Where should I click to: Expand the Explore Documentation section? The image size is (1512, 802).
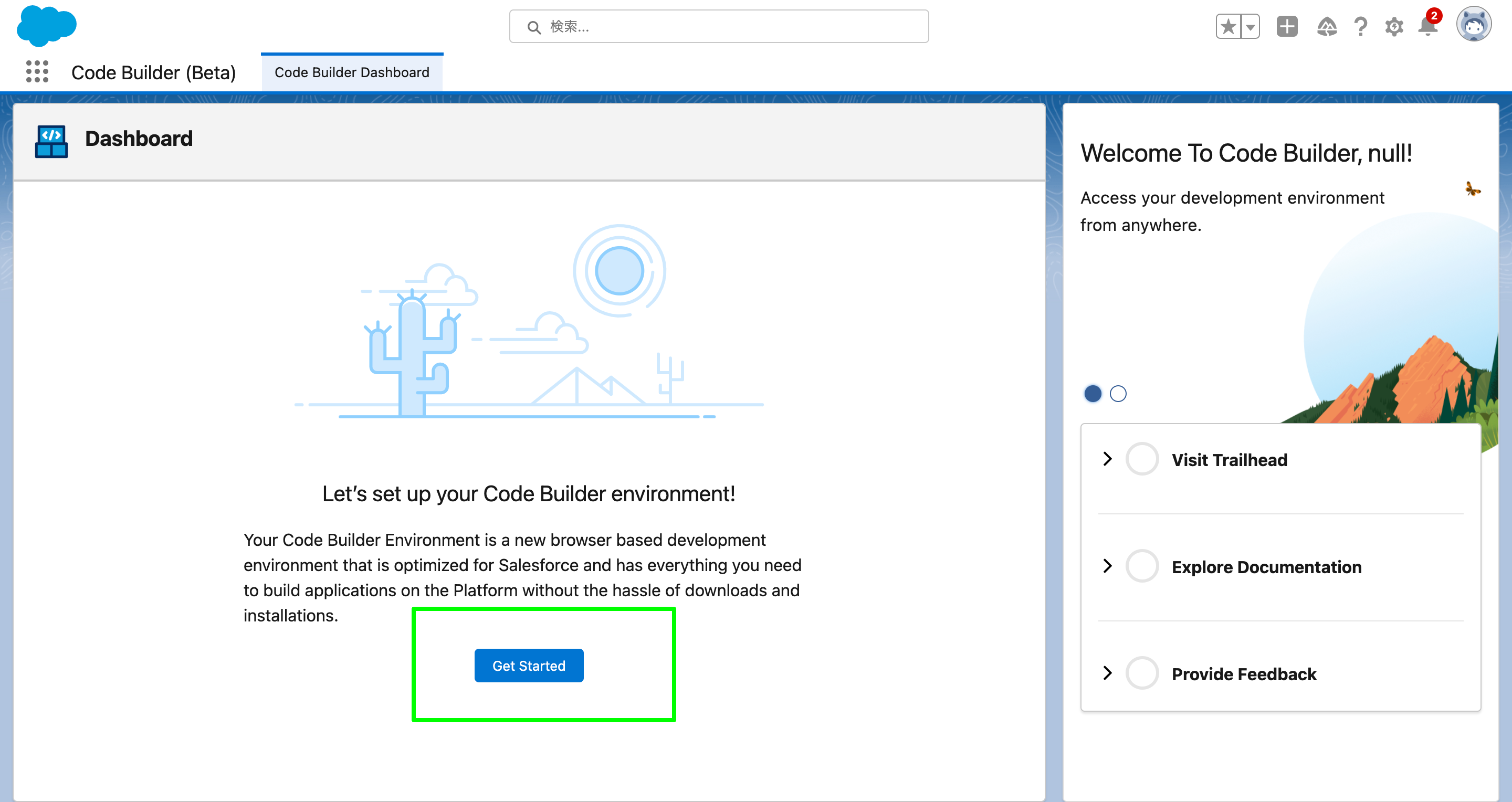[x=1108, y=566]
